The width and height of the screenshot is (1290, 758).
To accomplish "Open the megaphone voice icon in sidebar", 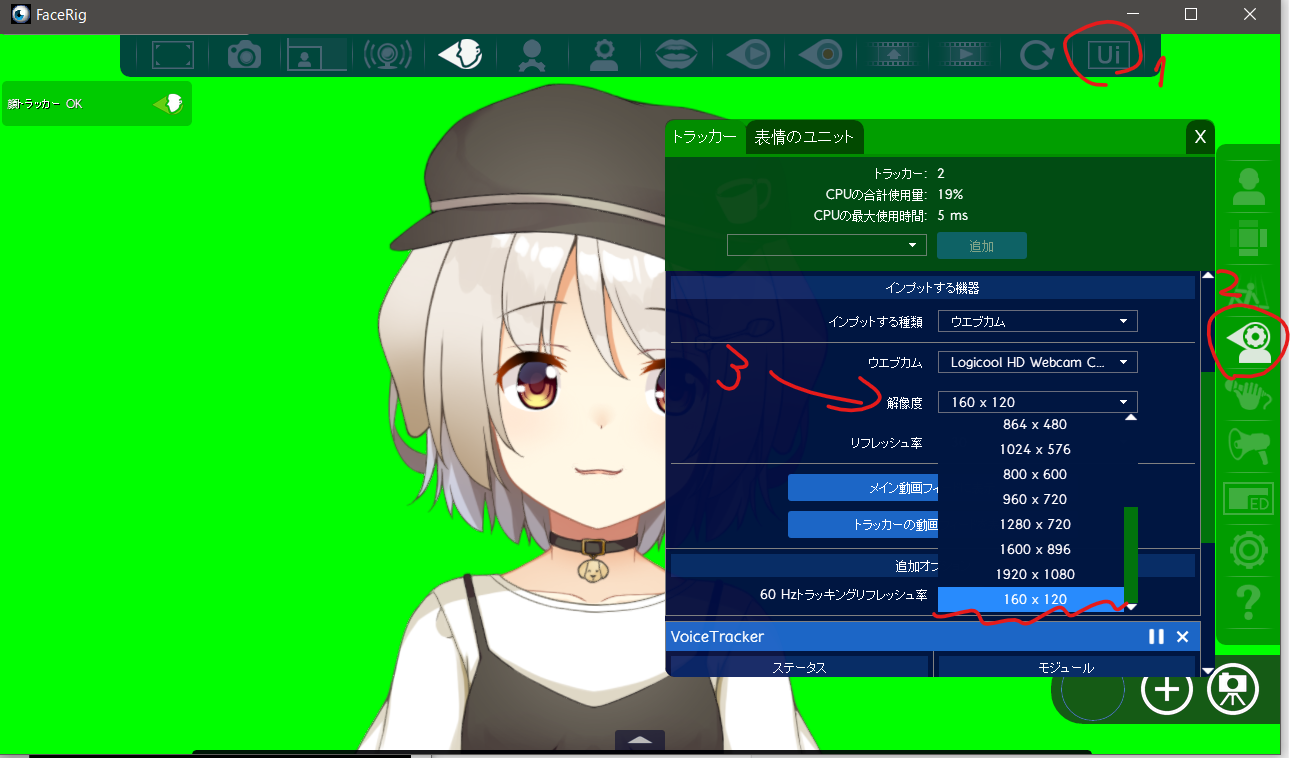I will [1248, 446].
